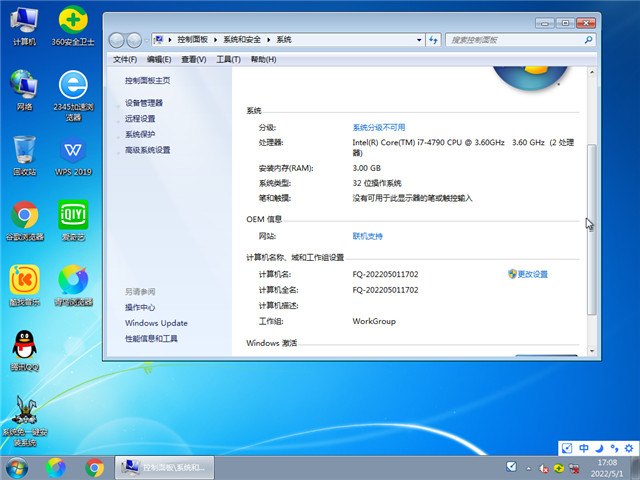Select the 回收站 recycle bin icon
The image size is (640, 480).
24,156
